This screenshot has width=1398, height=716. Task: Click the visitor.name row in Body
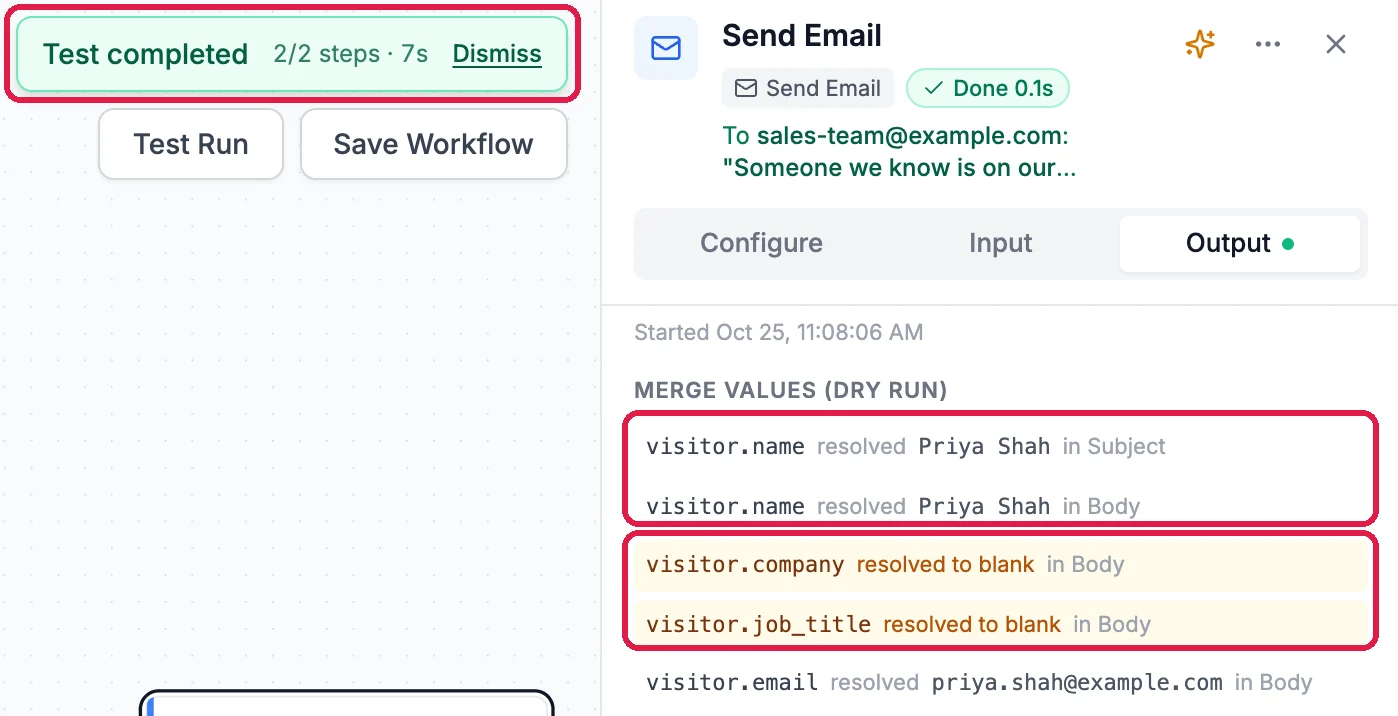point(1000,506)
